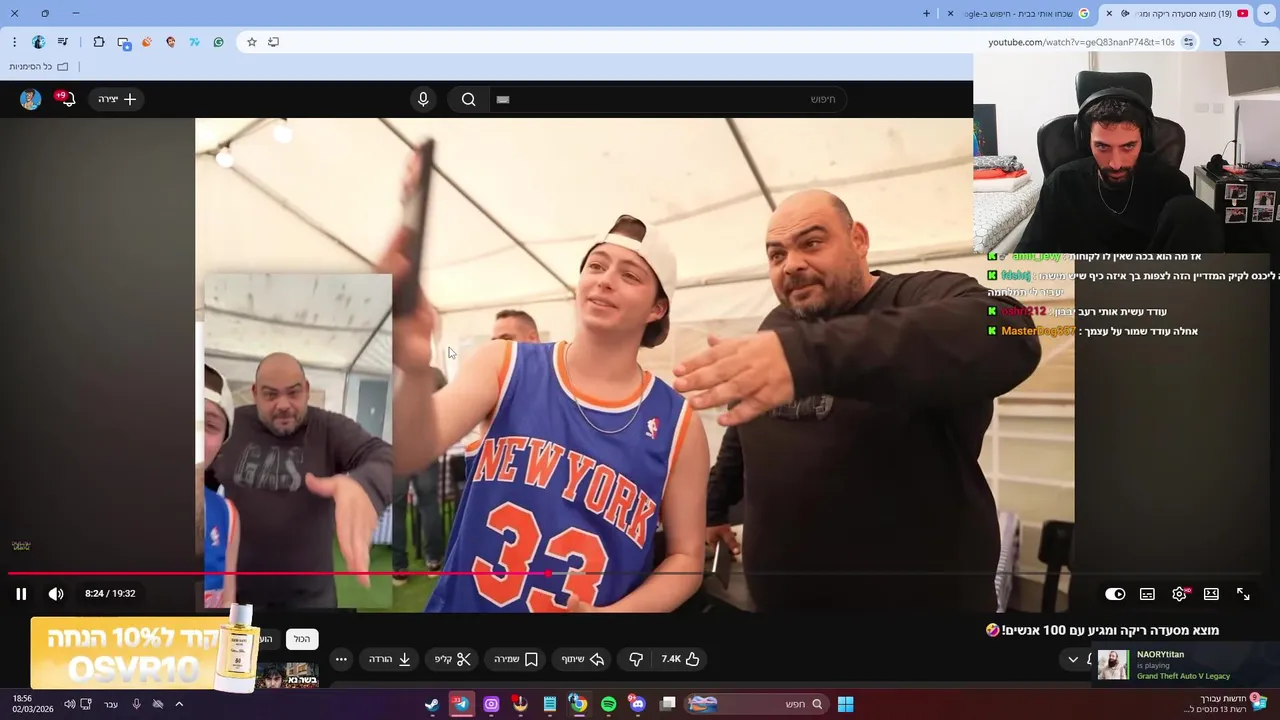Screen dimensions: 1280x720
Task: Share the video via שיתוף button
Action: tap(582, 659)
